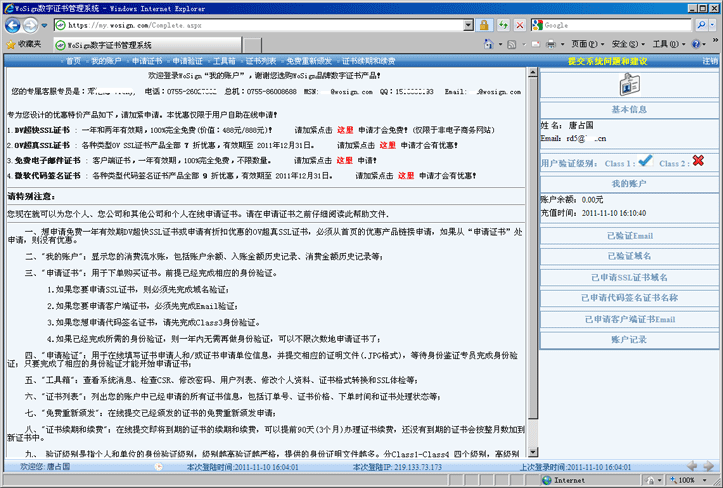Click the security padlock icon
The height and width of the screenshot is (488, 723).
click(484, 25)
